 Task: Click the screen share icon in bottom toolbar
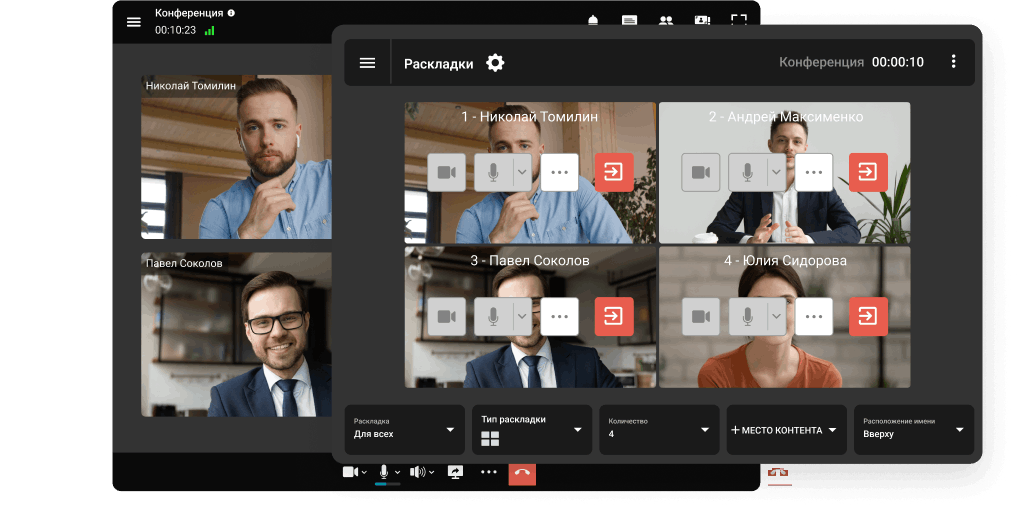[x=456, y=472]
